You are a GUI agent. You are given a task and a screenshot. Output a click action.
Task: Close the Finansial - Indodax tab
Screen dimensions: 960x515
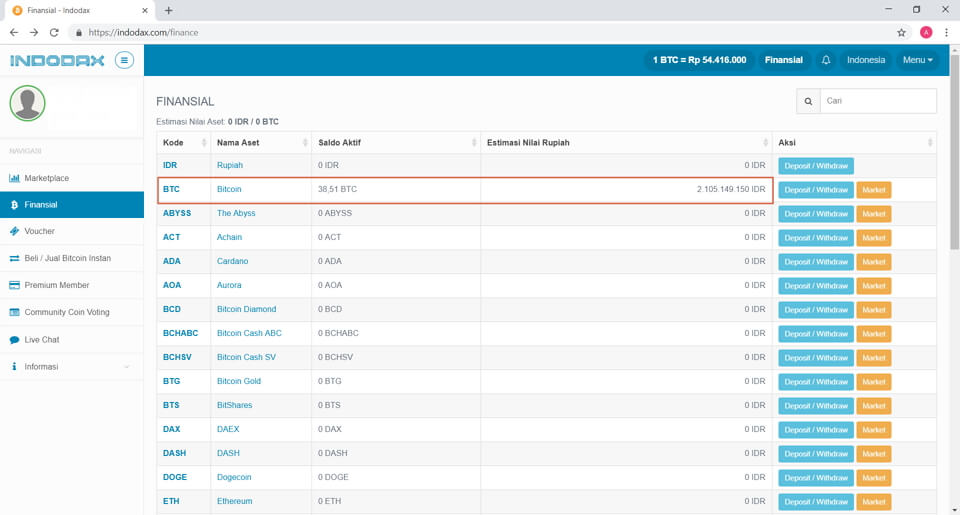click(144, 10)
